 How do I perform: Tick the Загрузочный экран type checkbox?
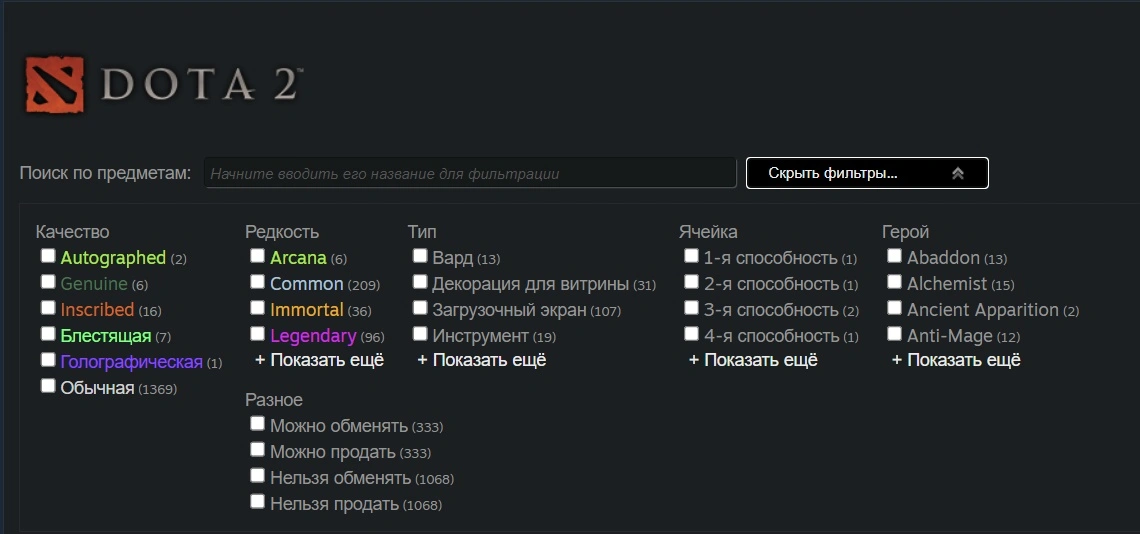420,308
